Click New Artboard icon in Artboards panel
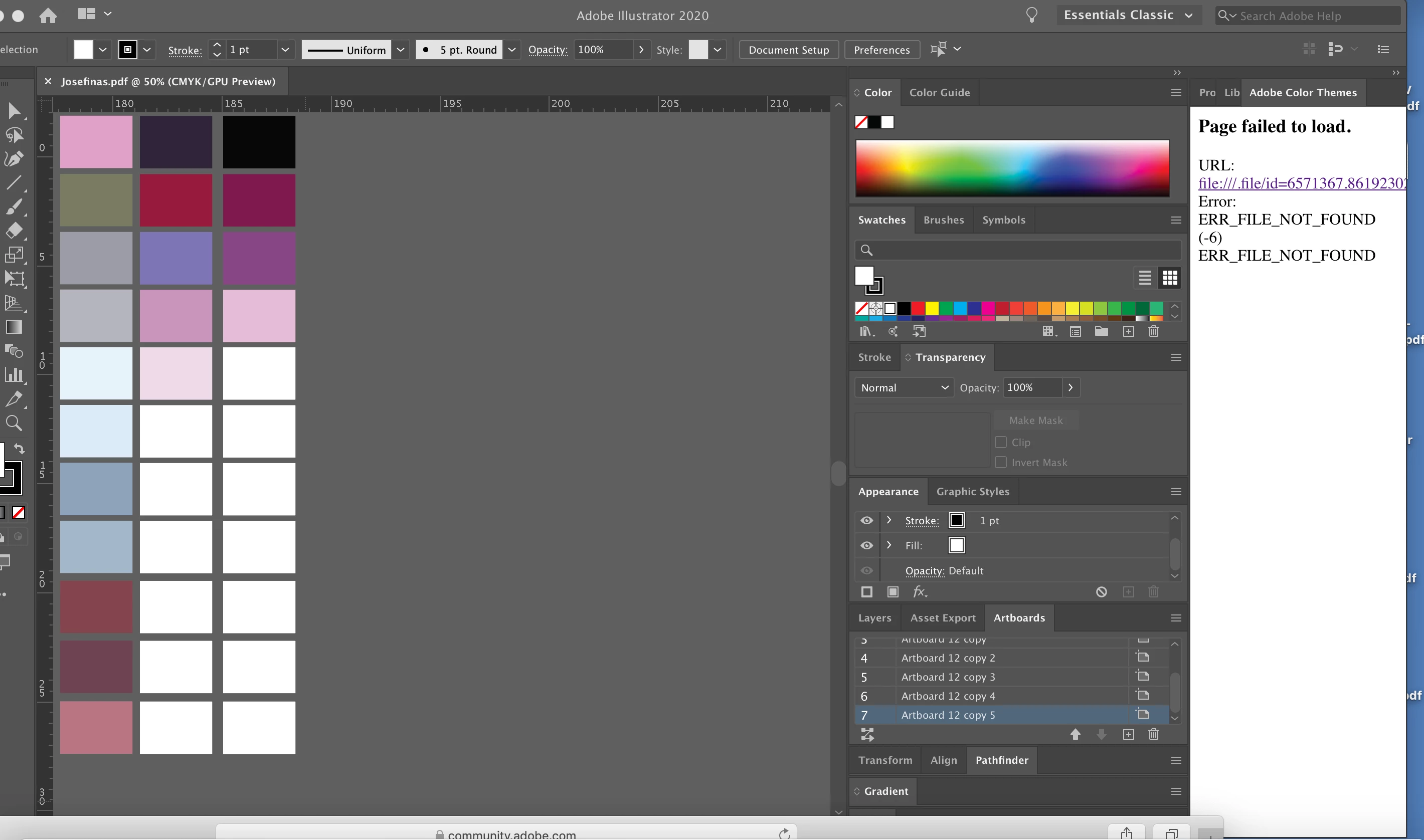 click(x=1128, y=735)
